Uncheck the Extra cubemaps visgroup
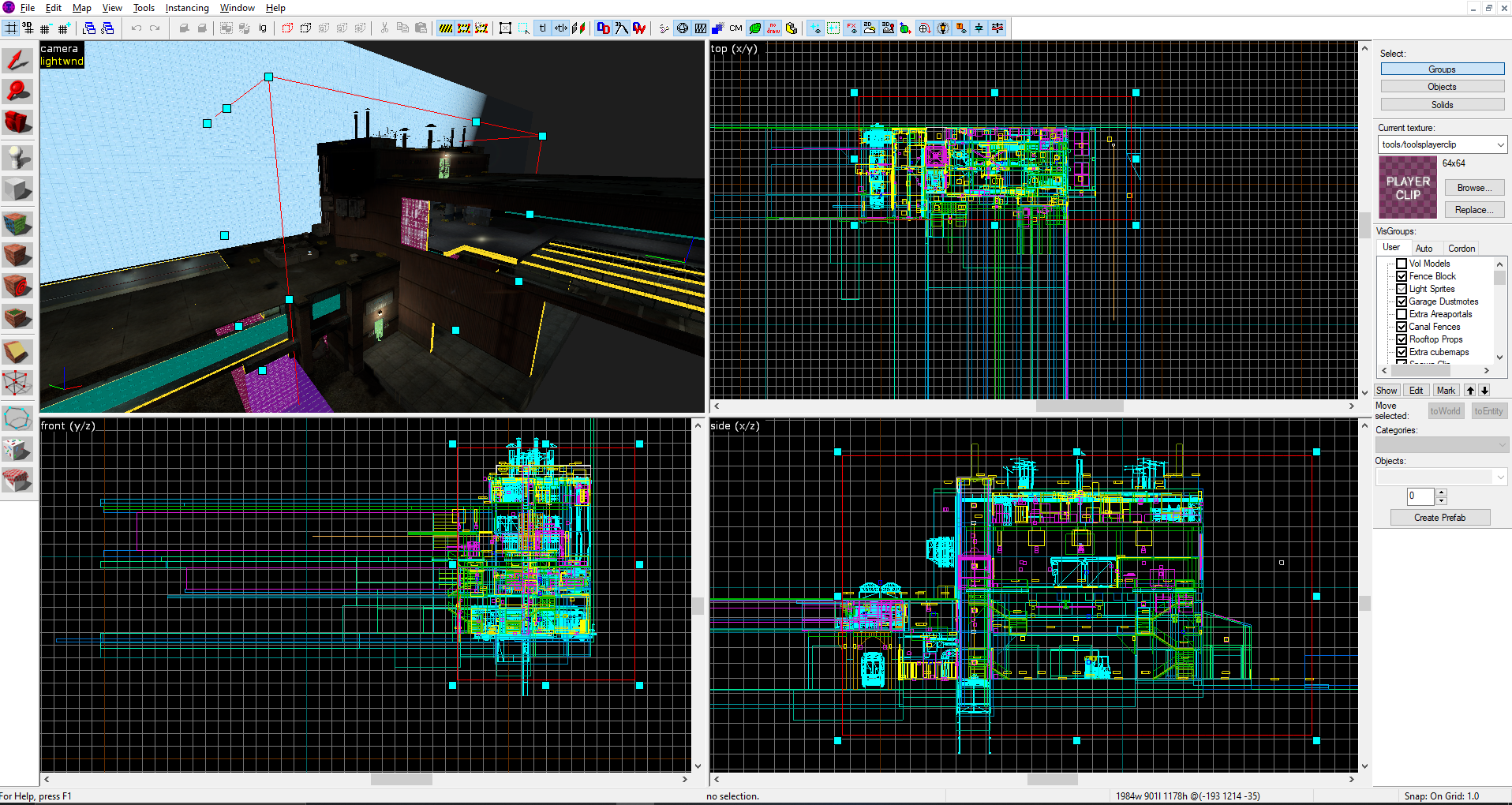 (1402, 352)
